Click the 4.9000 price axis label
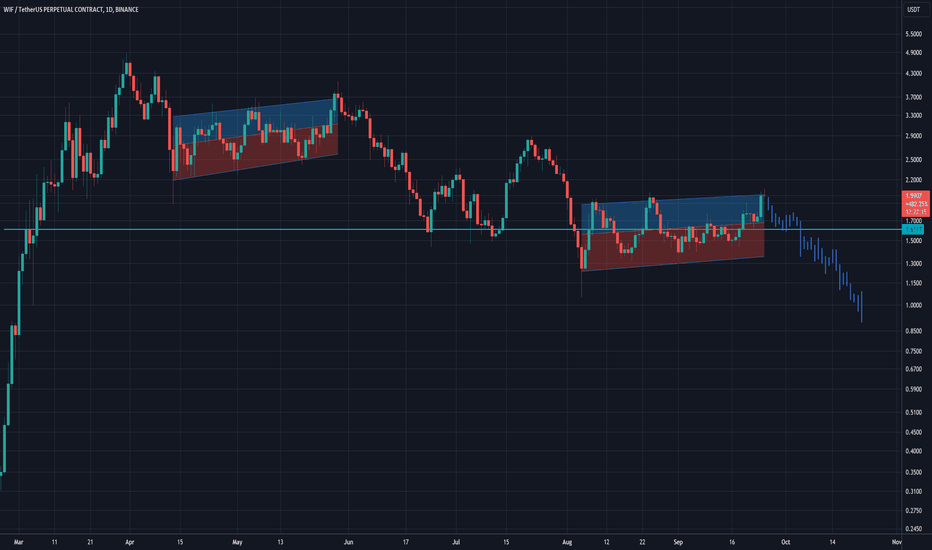This screenshot has height=550, width=932. [913, 53]
